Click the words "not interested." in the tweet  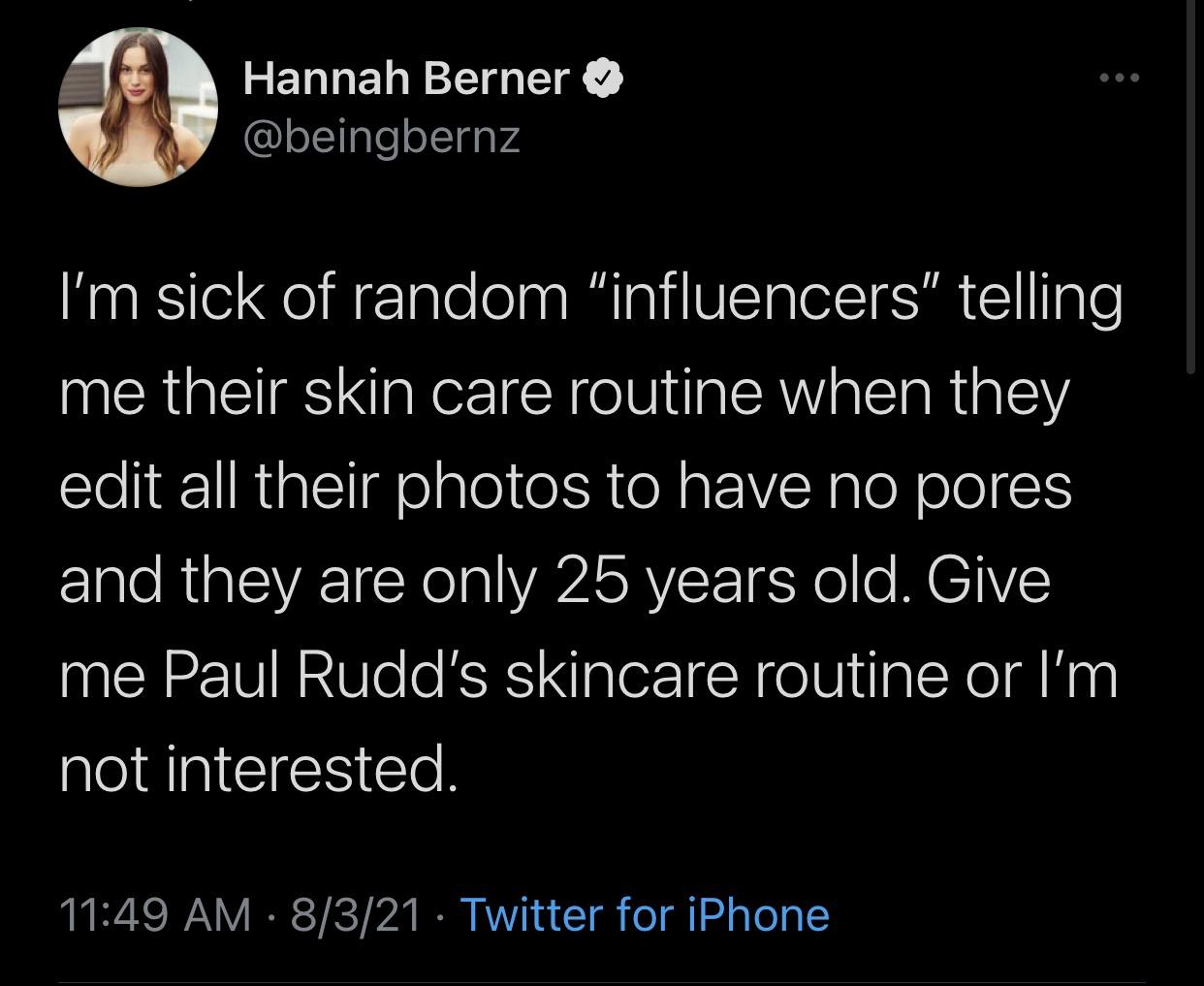coord(256,769)
